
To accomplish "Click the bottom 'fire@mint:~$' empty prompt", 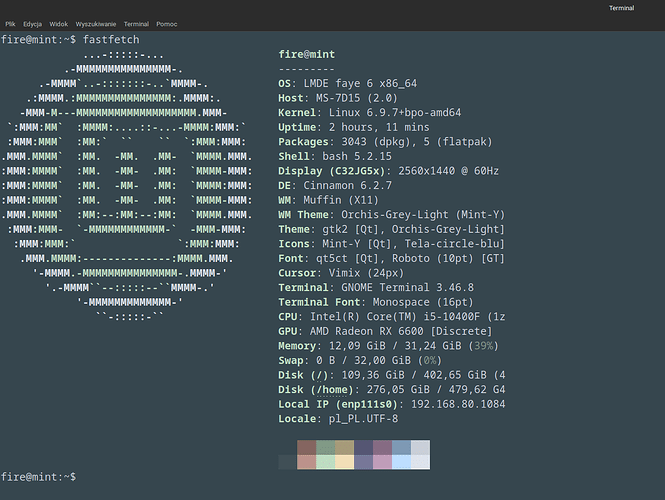I will click(38, 477).
